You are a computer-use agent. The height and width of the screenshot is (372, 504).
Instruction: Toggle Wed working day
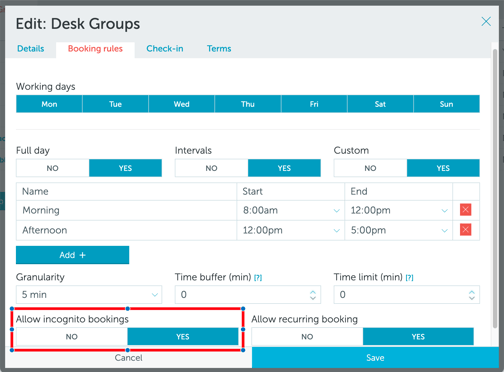point(181,104)
